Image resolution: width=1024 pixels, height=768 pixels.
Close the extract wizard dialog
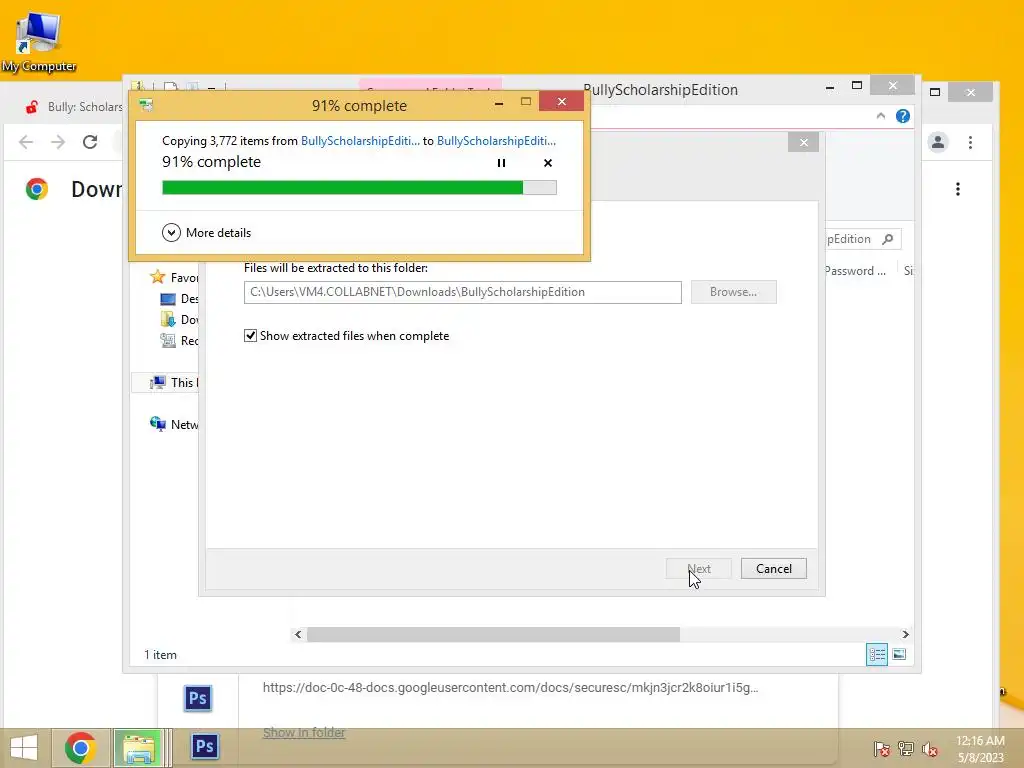tap(803, 142)
